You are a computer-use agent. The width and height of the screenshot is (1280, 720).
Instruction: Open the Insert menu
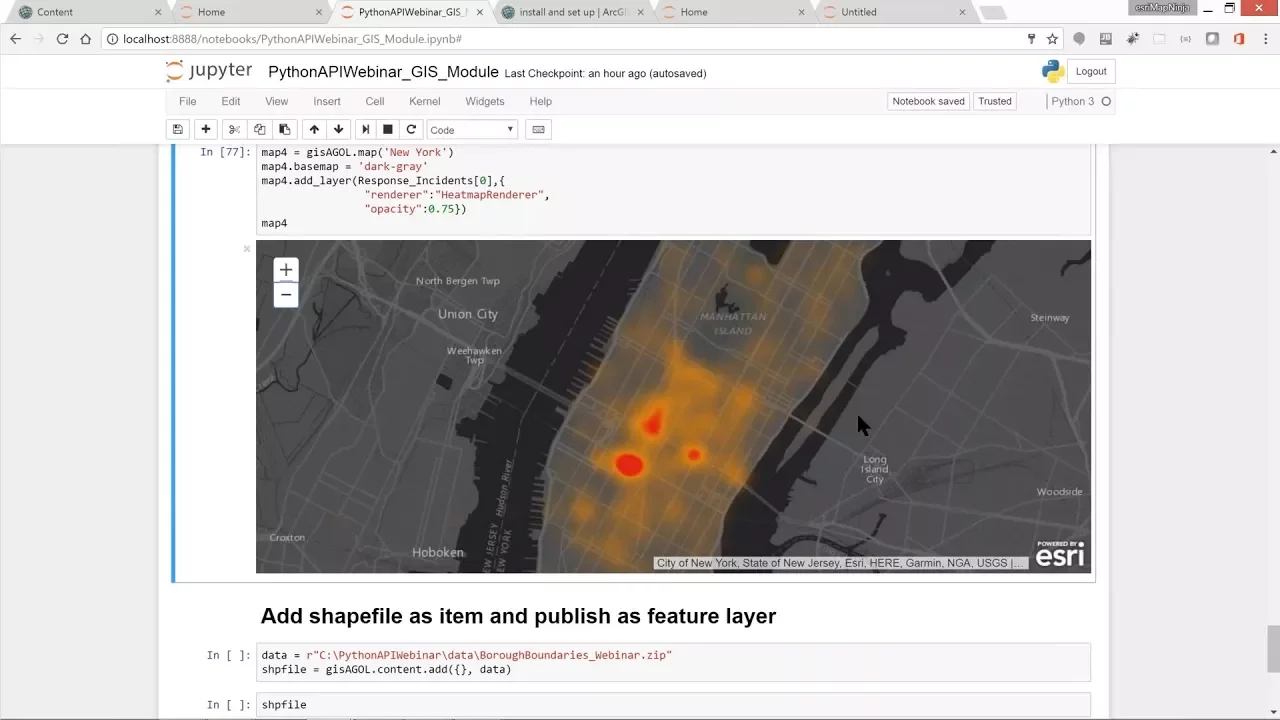coord(327,101)
